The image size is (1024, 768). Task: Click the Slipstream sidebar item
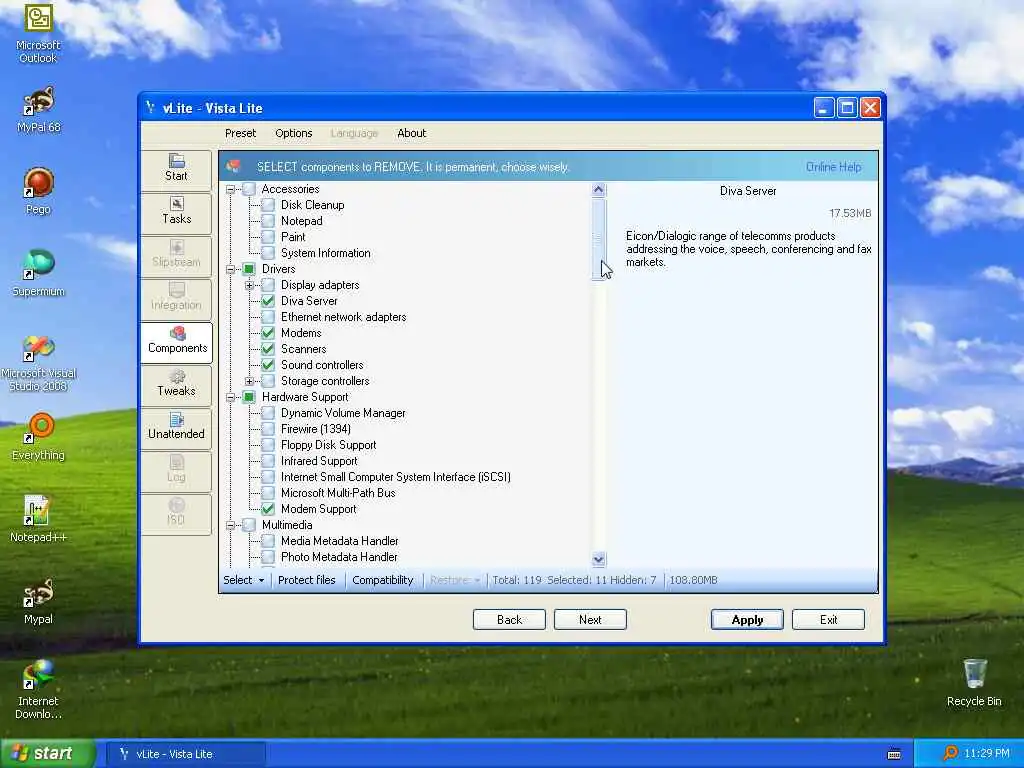coord(176,255)
